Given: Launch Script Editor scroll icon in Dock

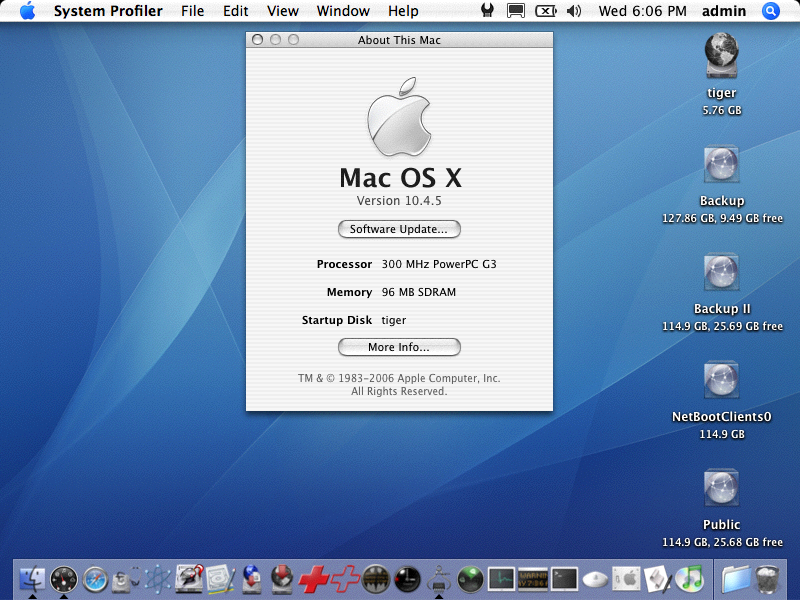Looking at the screenshot, I should [x=658, y=580].
